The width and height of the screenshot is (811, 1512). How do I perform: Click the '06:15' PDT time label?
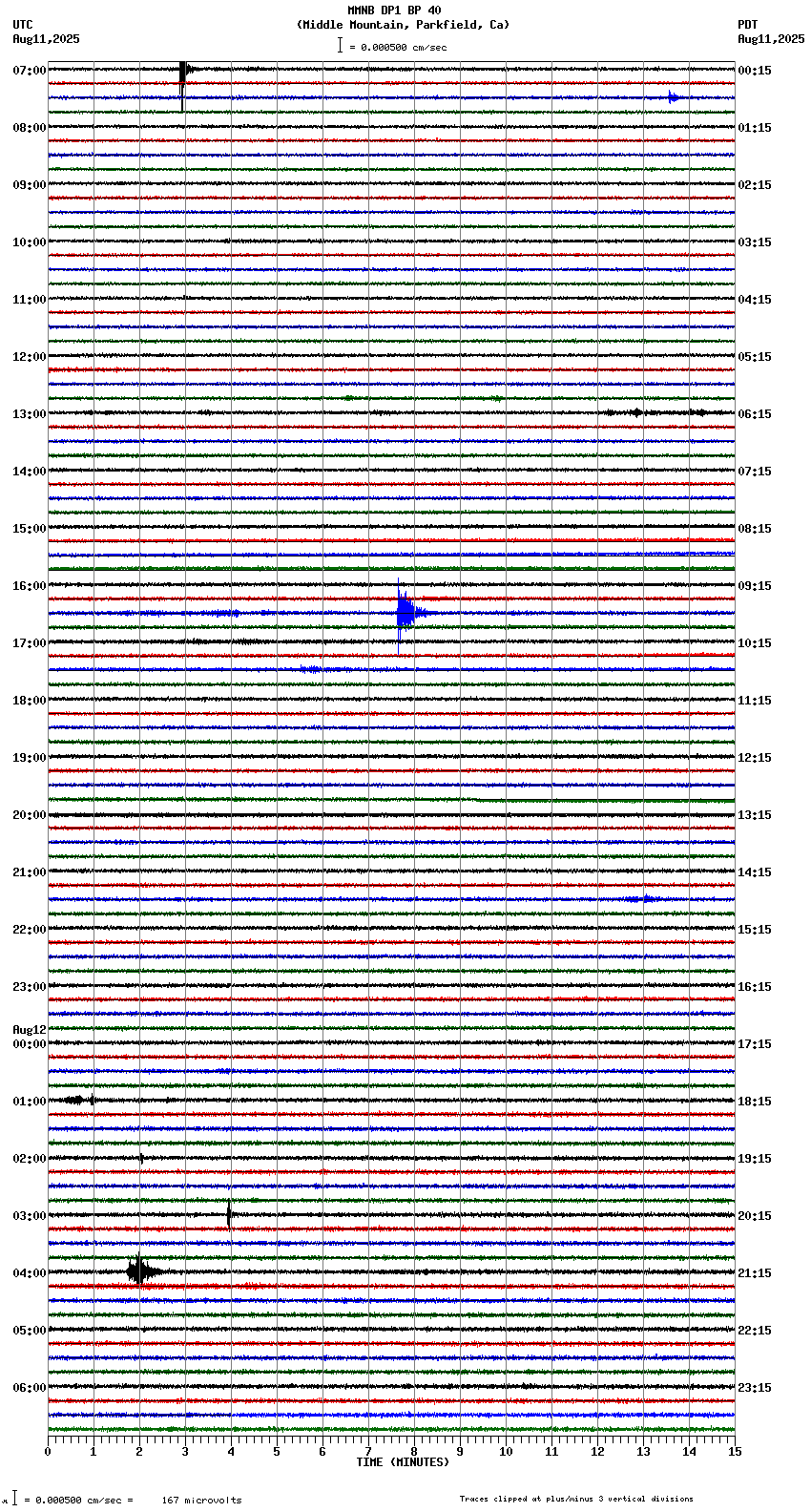click(x=755, y=414)
